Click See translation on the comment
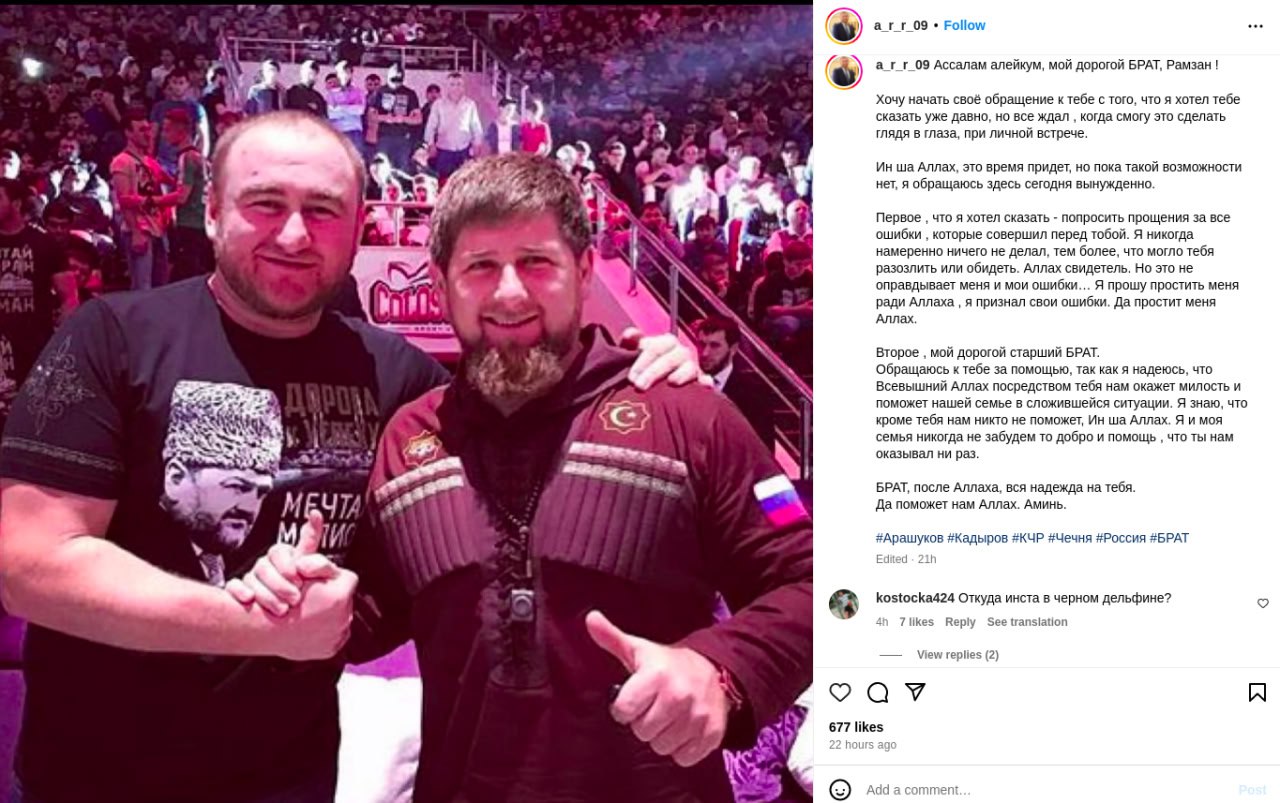This screenshot has width=1280, height=803. tap(1027, 622)
